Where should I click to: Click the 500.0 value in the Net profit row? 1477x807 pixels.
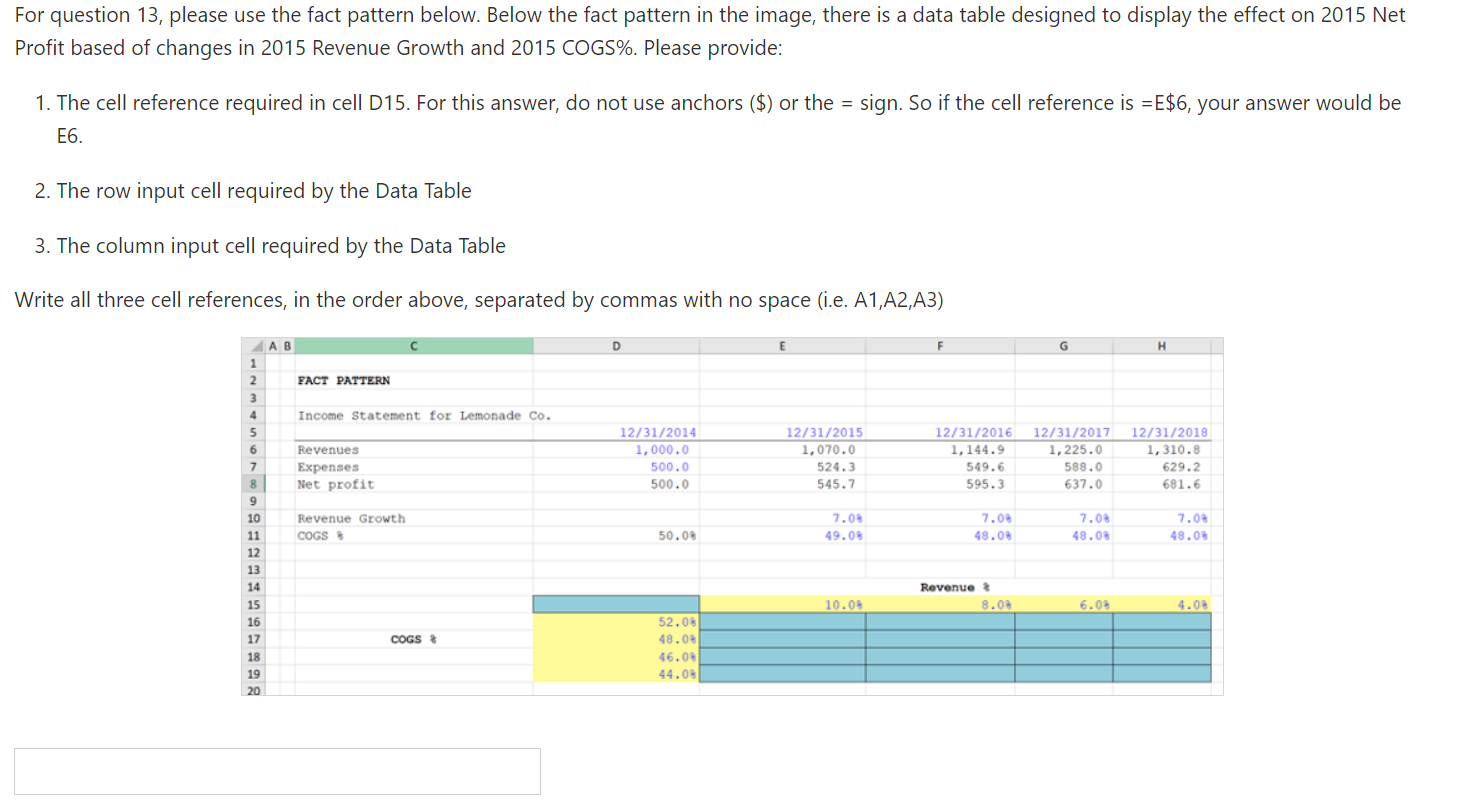pyautogui.click(x=670, y=484)
